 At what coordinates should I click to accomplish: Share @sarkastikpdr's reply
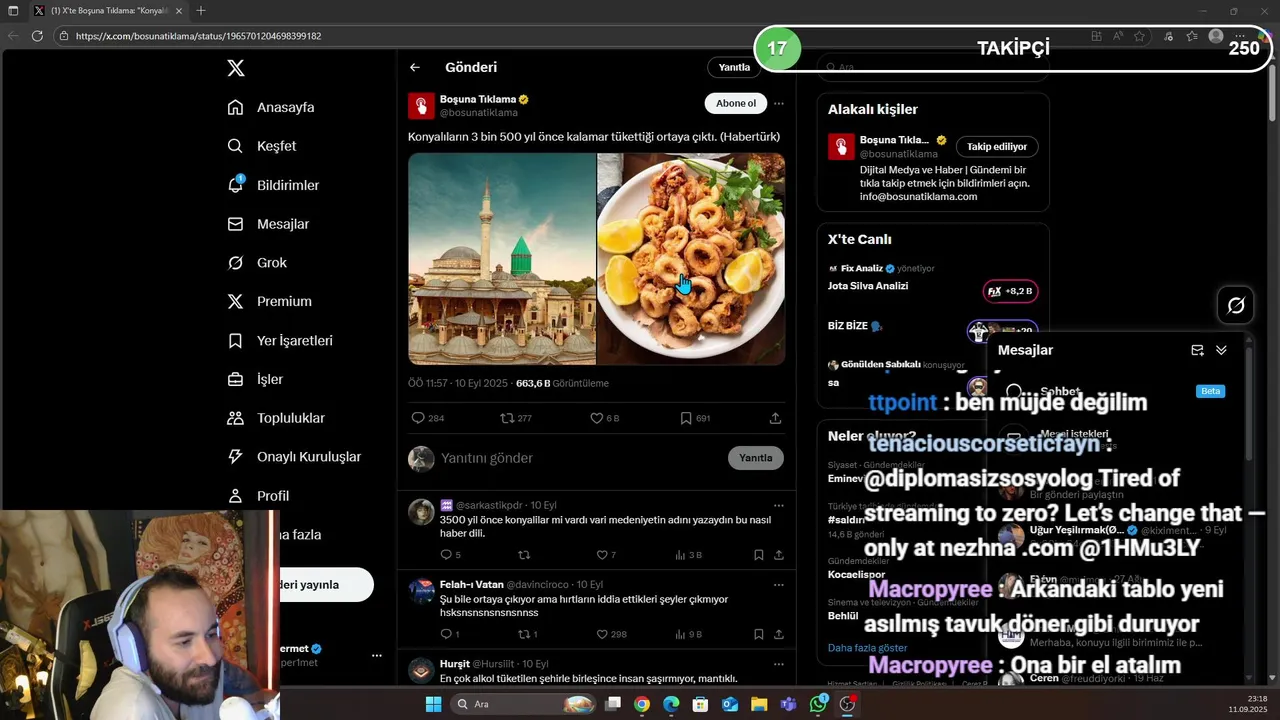click(x=778, y=554)
